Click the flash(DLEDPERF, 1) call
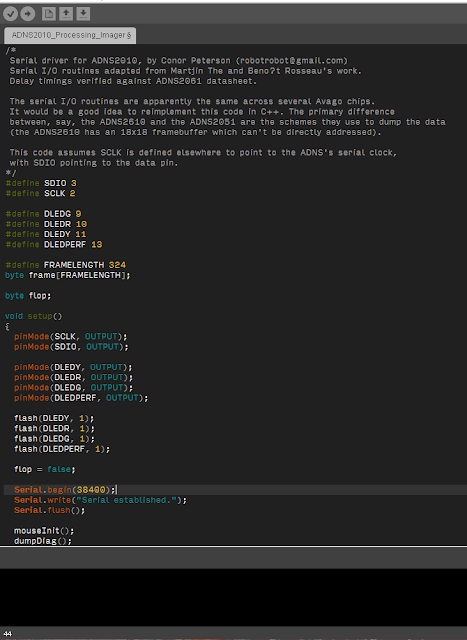The width and height of the screenshot is (467, 640). (x=62, y=449)
